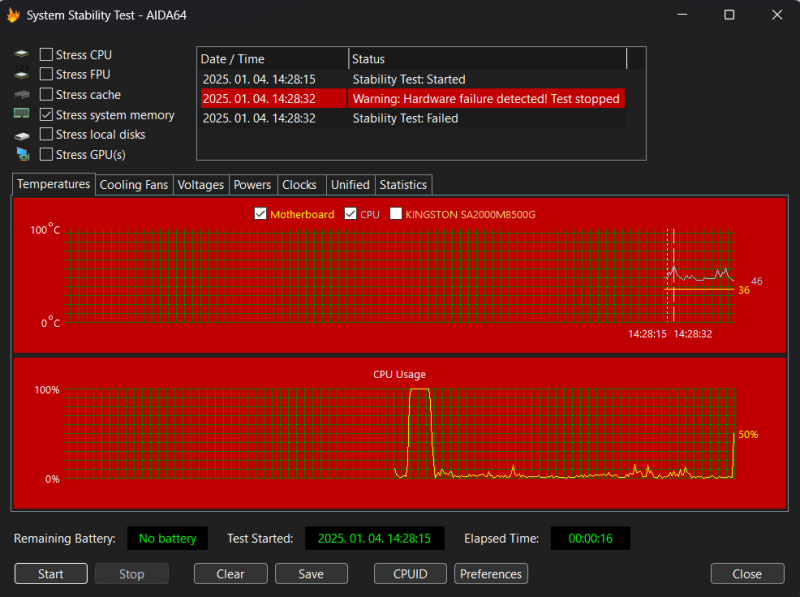Open Preferences
This screenshot has width=800, height=597.
pyautogui.click(x=491, y=574)
